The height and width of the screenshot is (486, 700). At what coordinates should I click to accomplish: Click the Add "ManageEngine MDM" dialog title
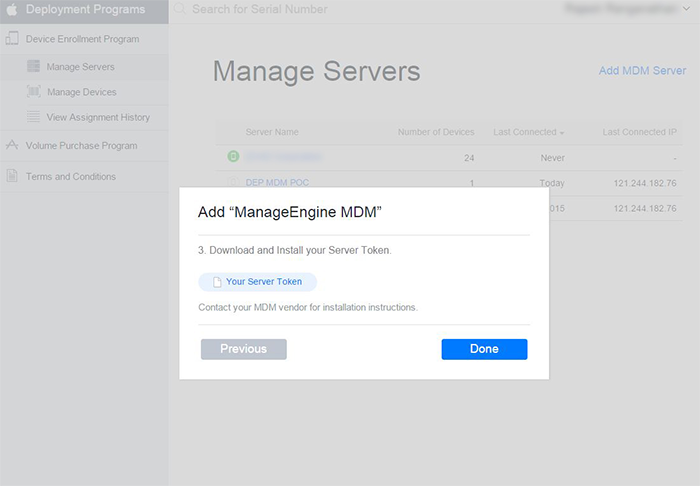[290, 212]
